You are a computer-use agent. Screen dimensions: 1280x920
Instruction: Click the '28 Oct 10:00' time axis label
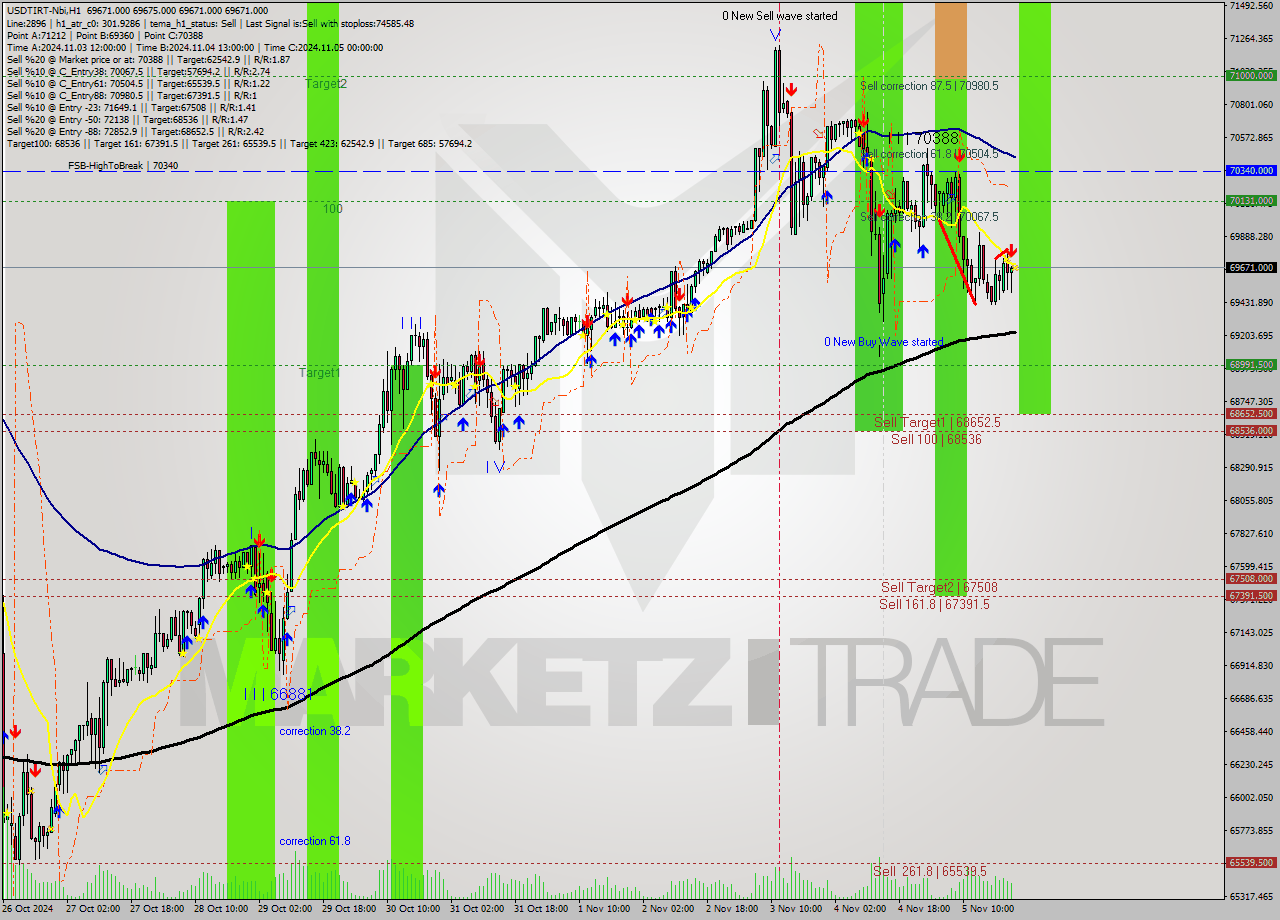(219, 909)
